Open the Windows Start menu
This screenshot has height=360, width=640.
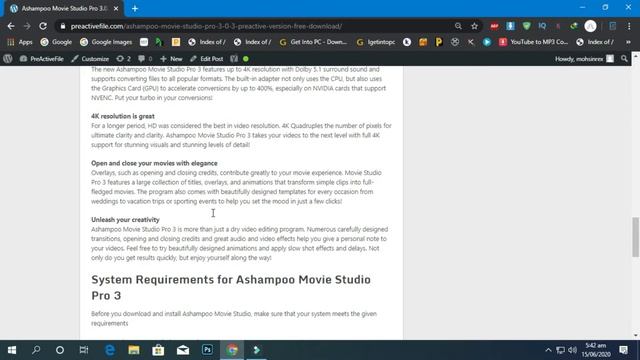click(x=12, y=350)
